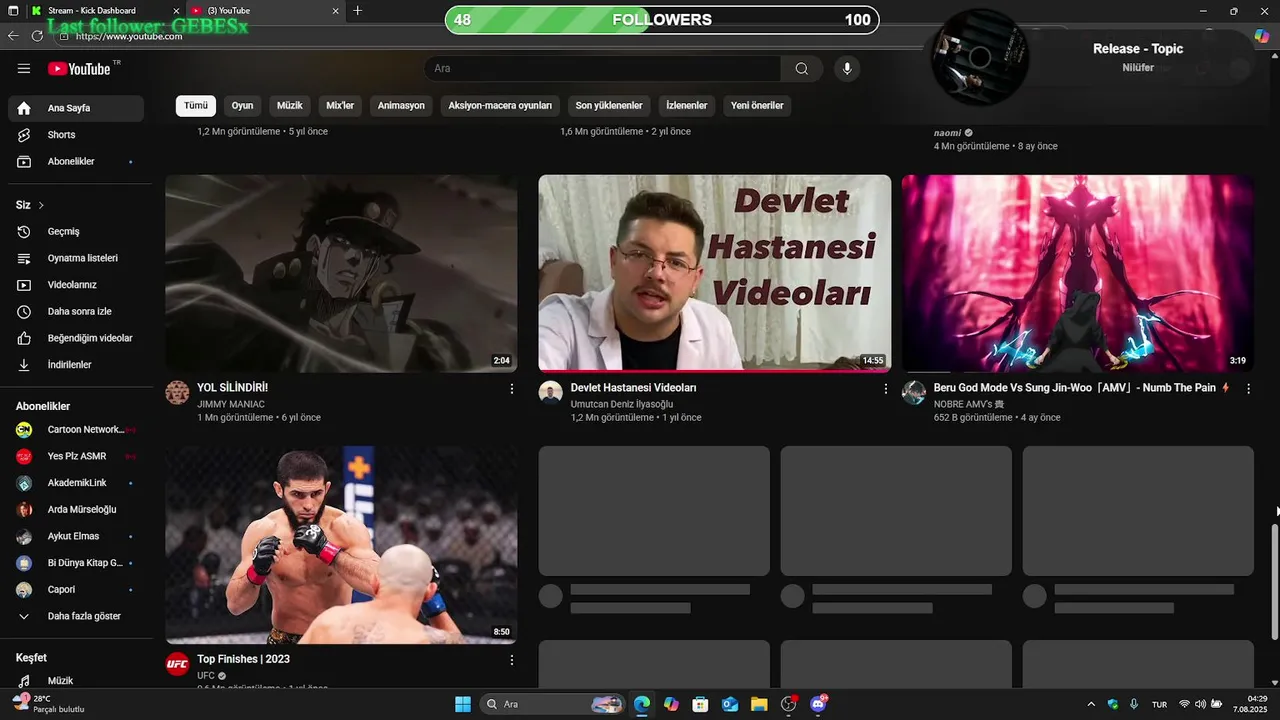
Task: Open the Müzik item under Keşfet
Action: pos(76,681)
